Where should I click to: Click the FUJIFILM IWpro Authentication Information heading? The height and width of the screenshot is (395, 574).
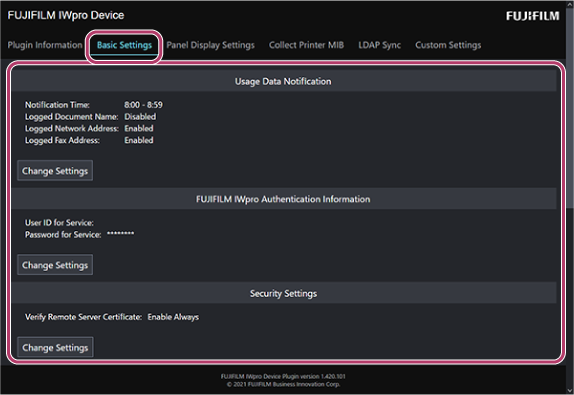pos(283,199)
